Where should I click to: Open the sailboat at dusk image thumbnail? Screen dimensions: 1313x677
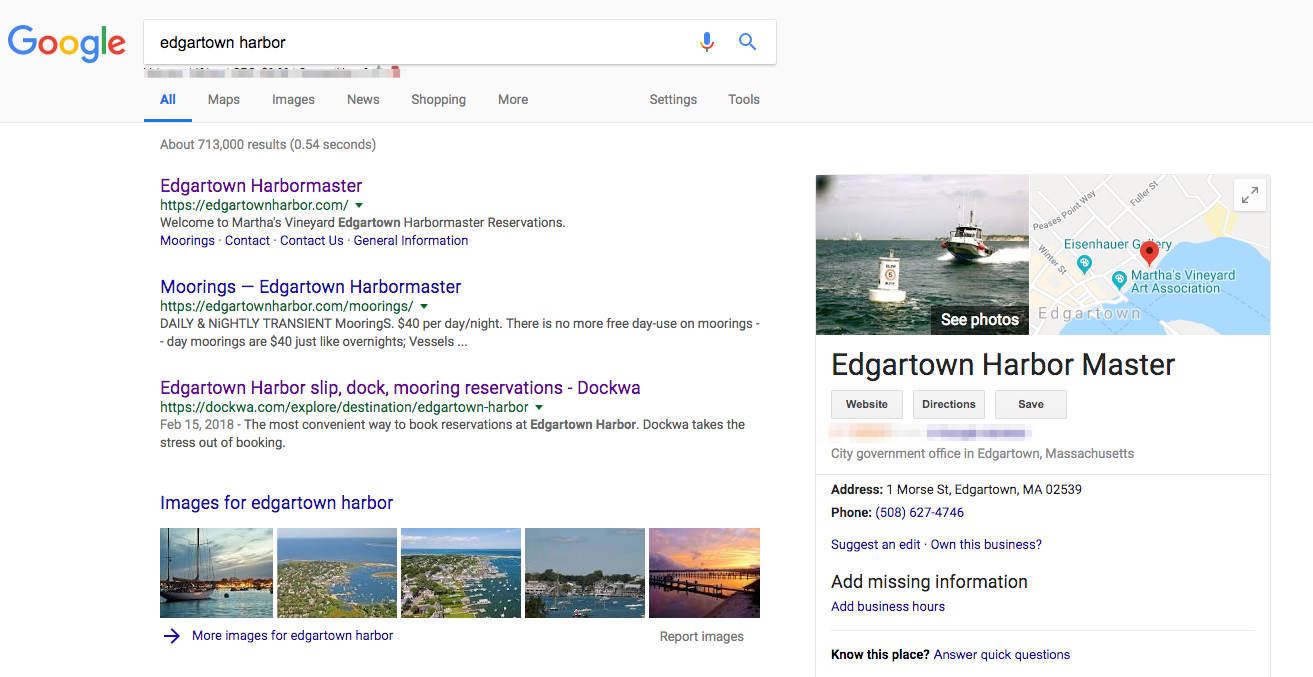(x=216, y=573)
